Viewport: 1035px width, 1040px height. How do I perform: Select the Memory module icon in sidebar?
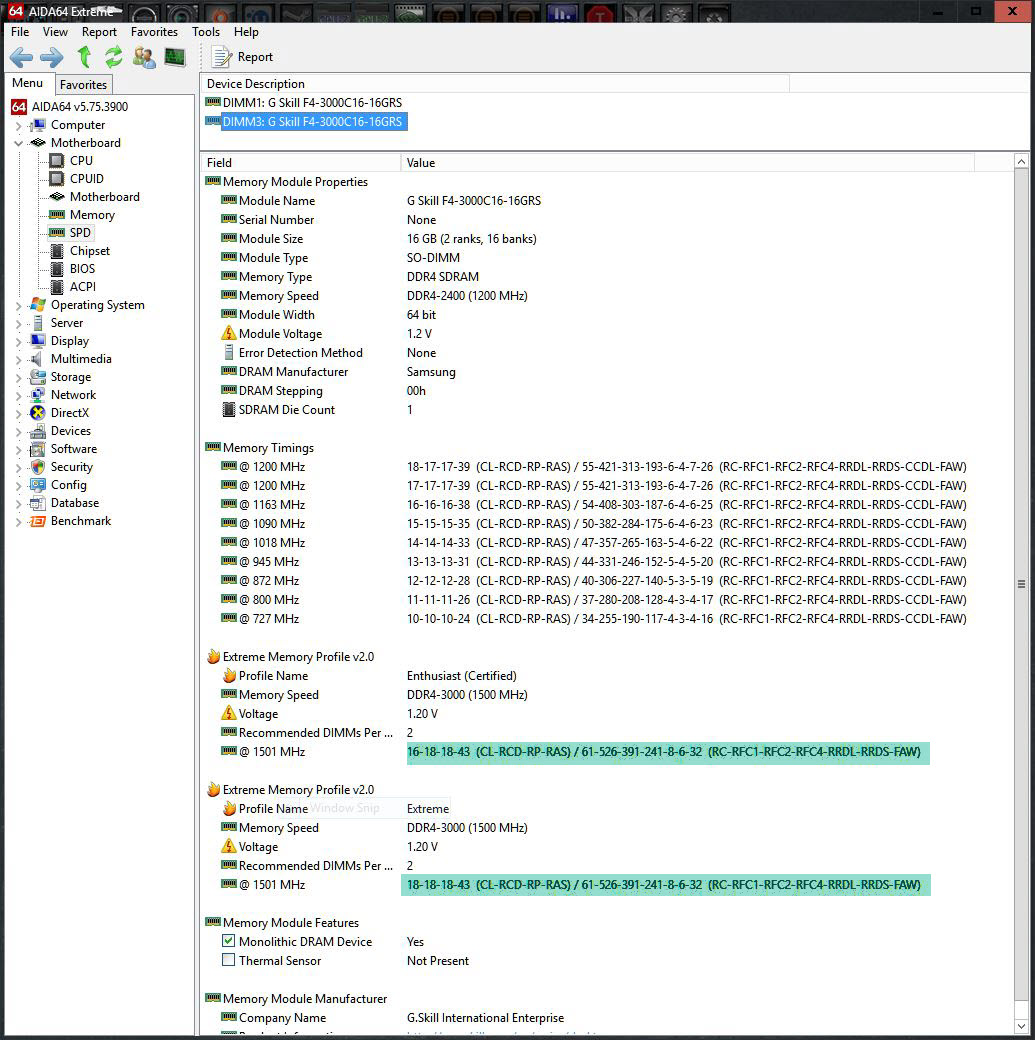pos(57,214)
